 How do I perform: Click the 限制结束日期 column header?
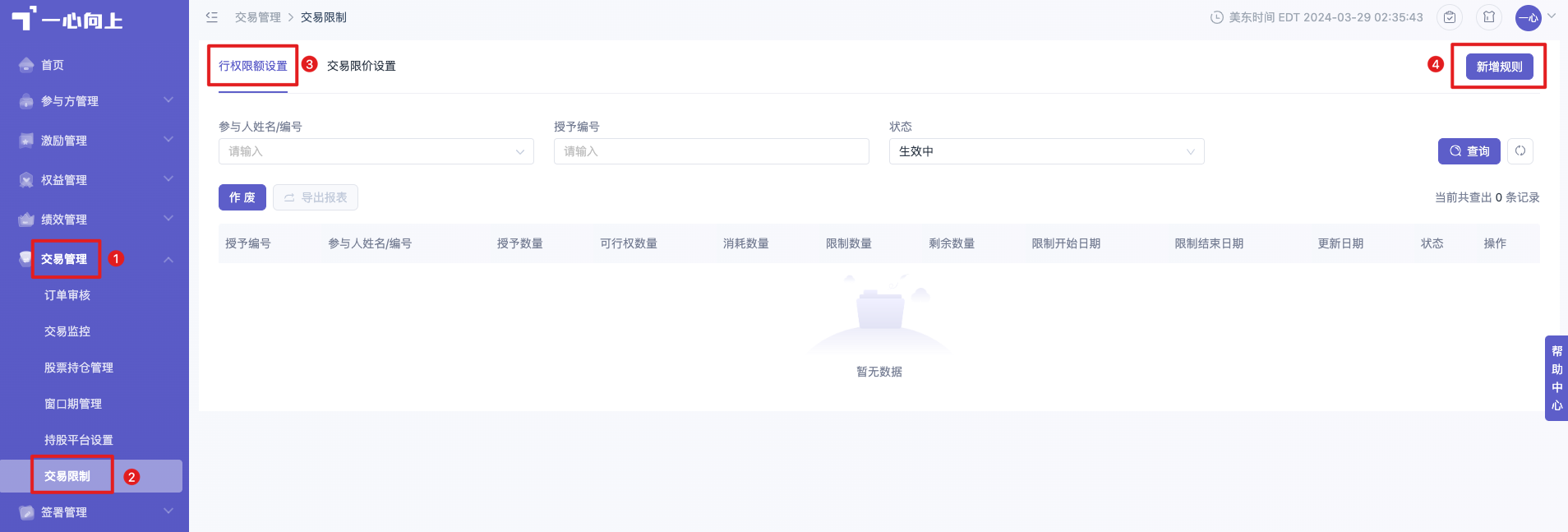tap(1209, 243)
